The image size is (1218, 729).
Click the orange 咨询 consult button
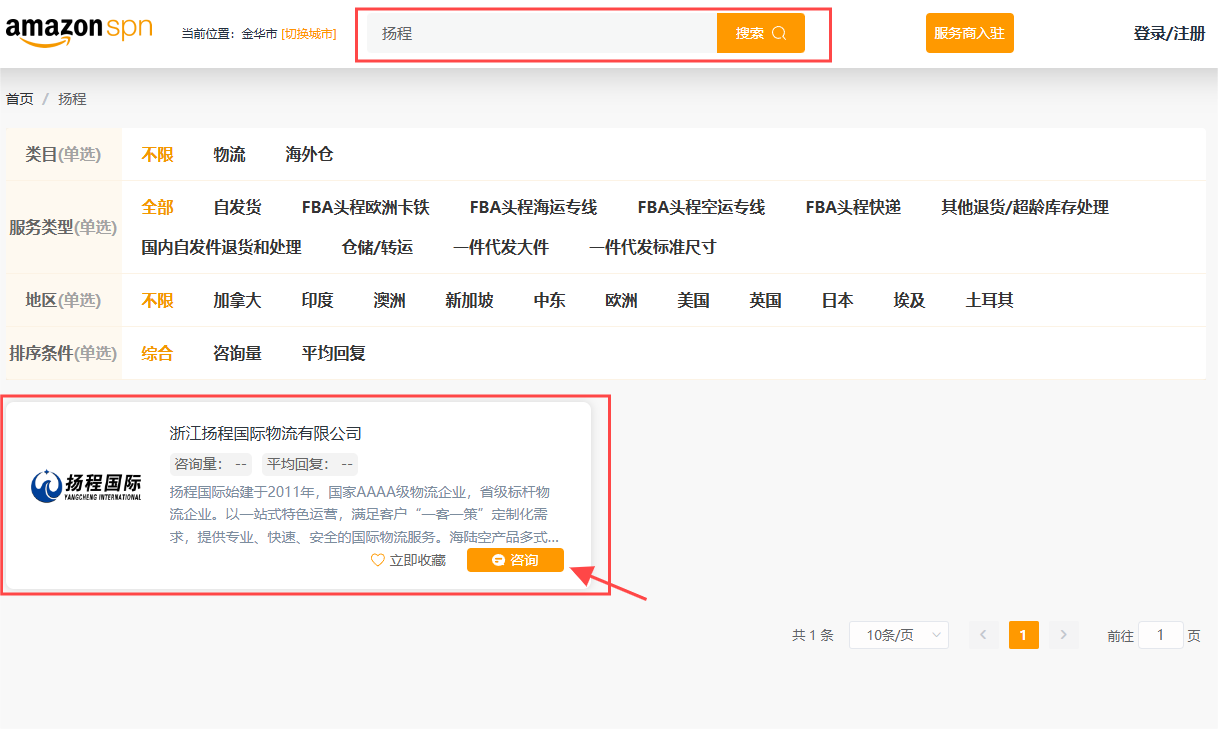[515, 560]
